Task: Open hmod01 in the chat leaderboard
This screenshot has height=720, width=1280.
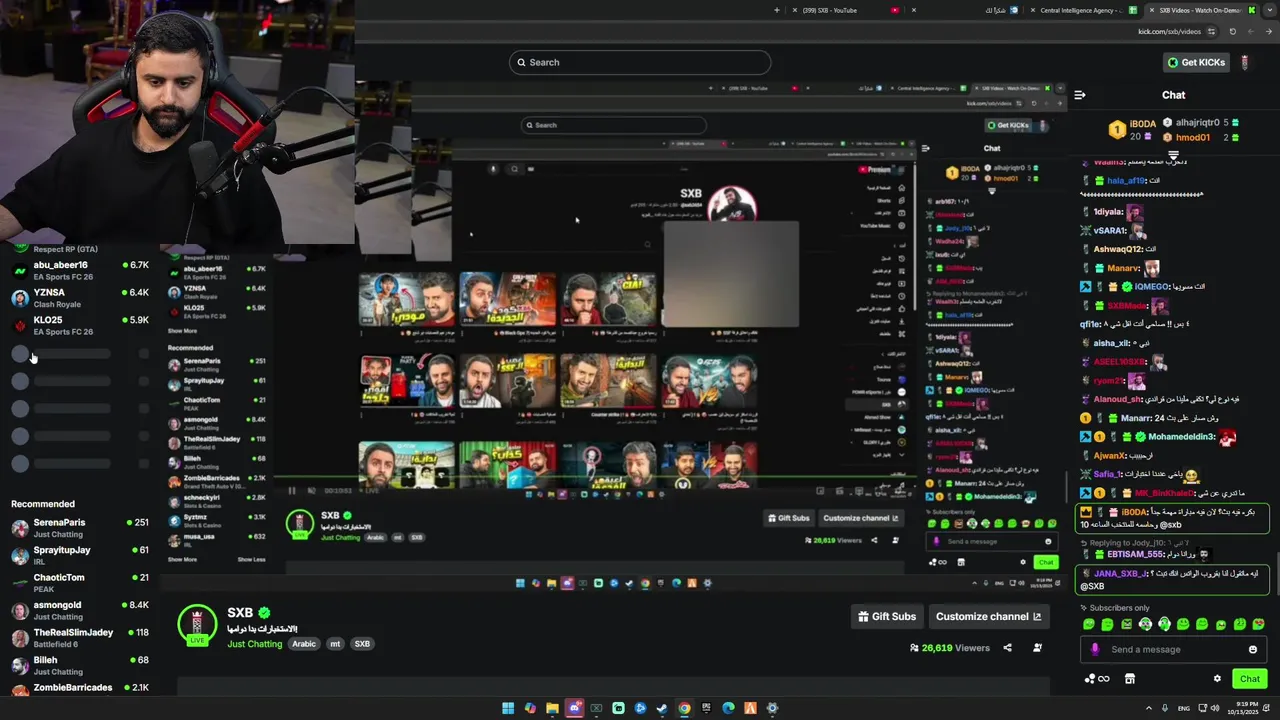Action: (1192, 137)
